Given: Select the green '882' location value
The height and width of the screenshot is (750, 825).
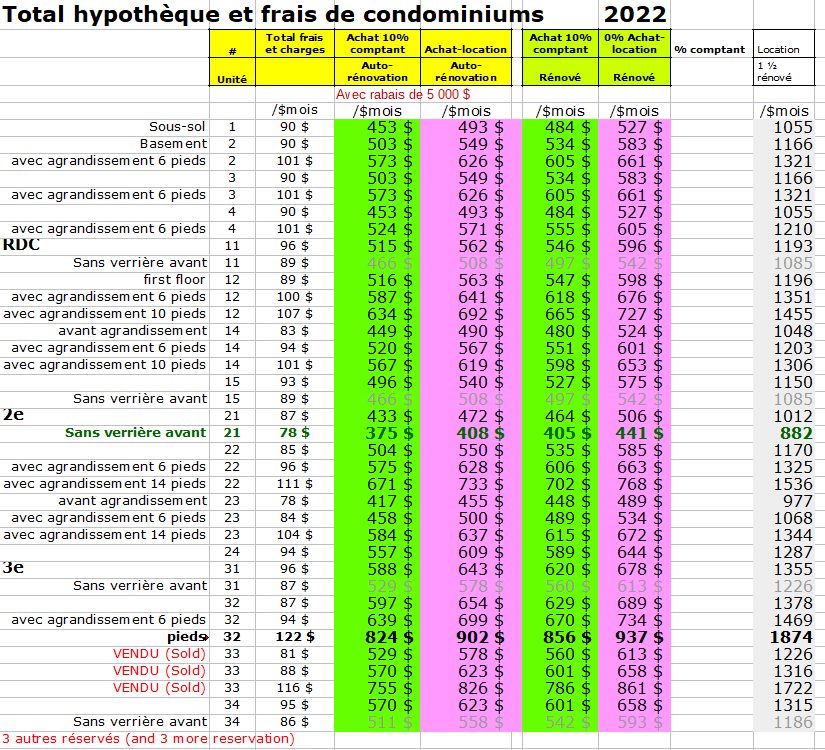Looking at the screenshot, I should coord(796,433).
